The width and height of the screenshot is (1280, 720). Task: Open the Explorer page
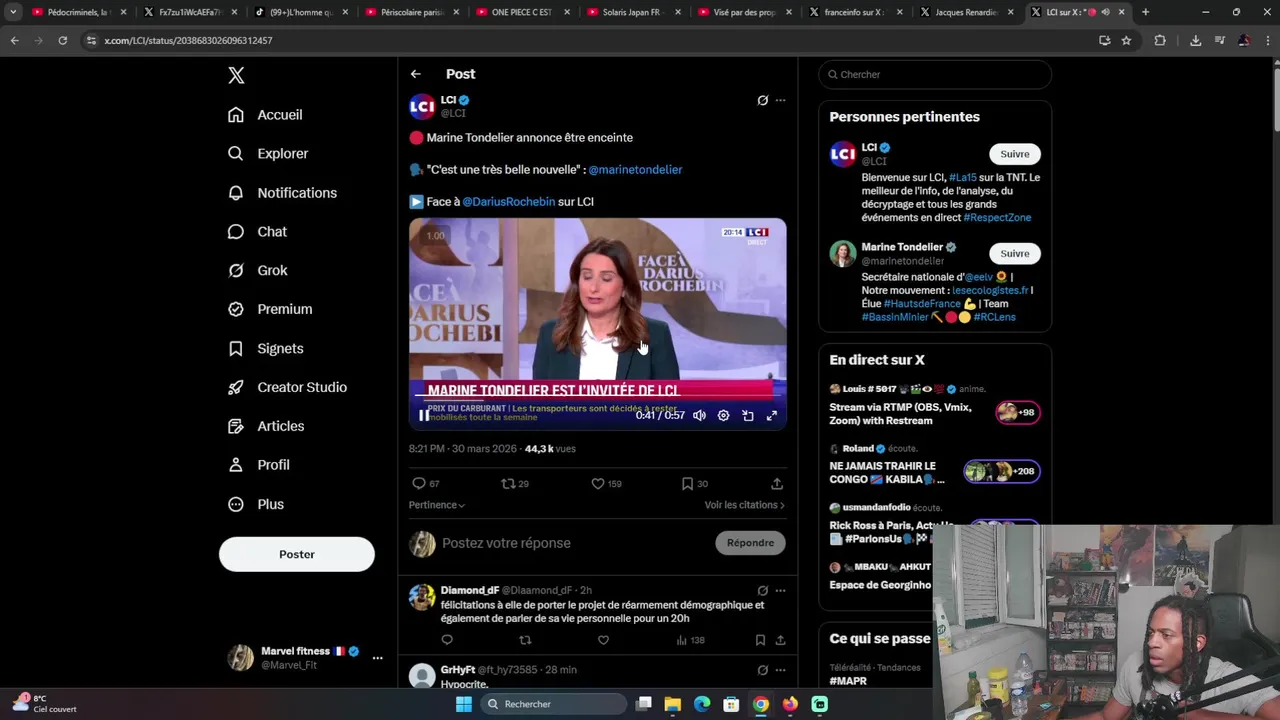pyautogui.click(x=268, y=154)
